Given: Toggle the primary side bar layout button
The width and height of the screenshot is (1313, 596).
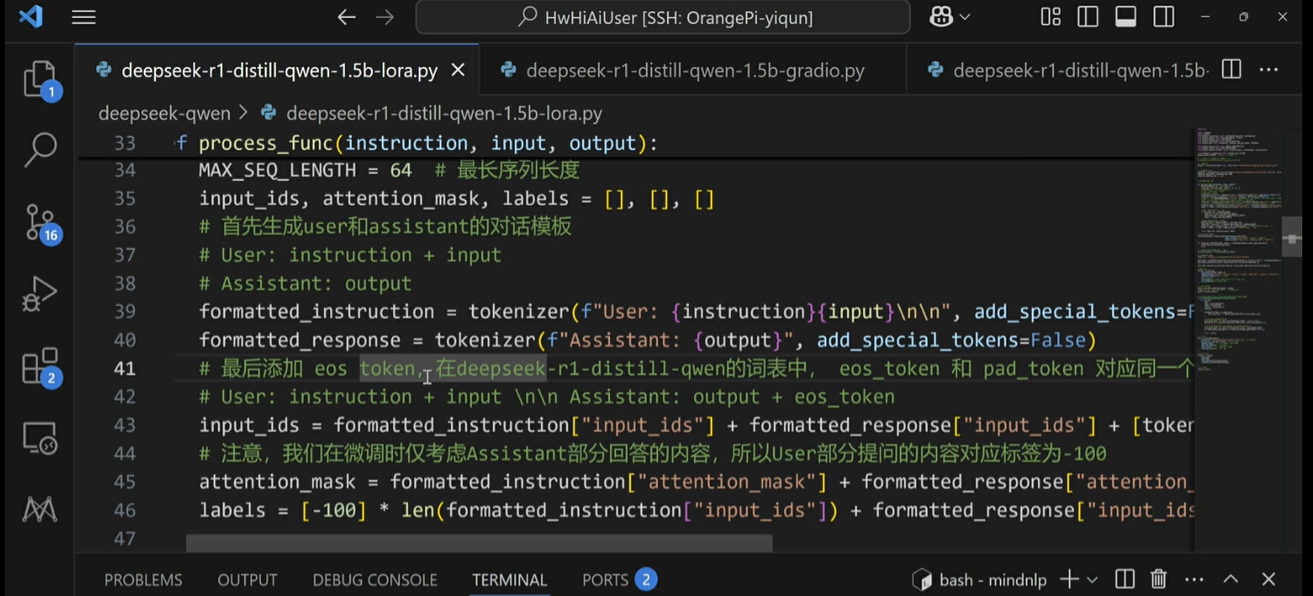Looking at the screenshot, I should pyautogui.click(x=1088, y=17).
